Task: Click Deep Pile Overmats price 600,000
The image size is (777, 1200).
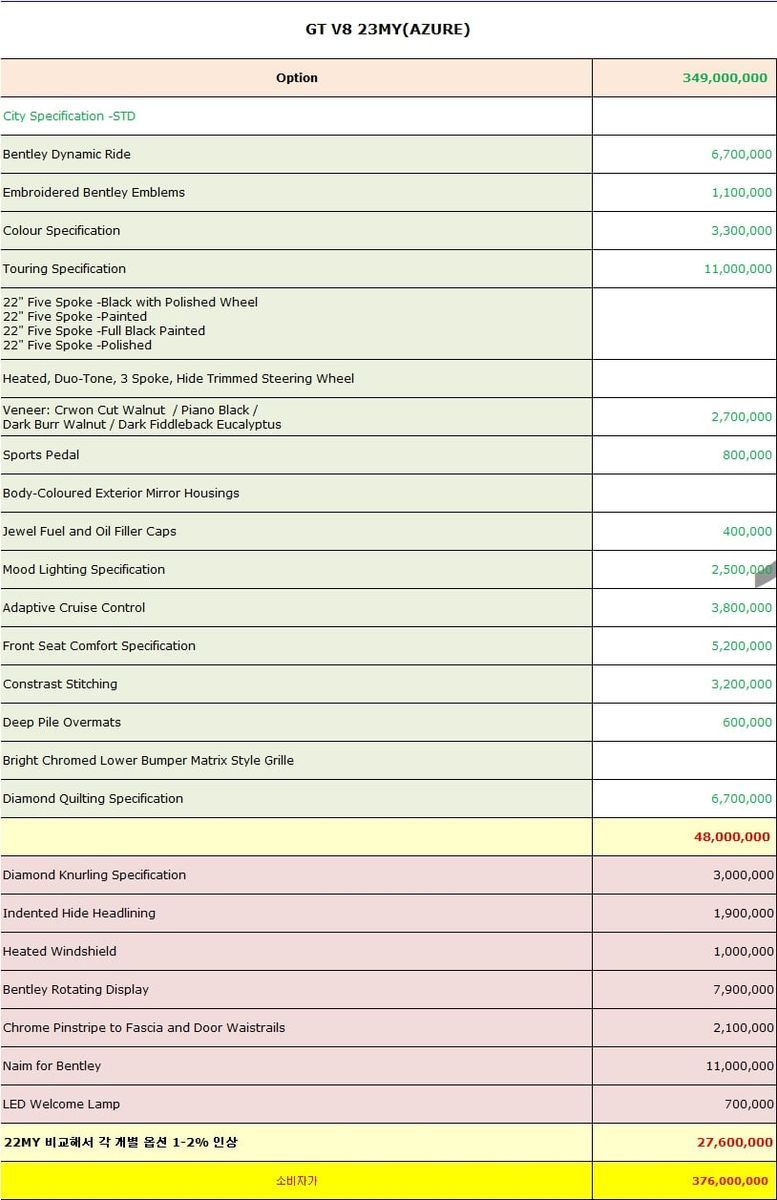Action: (x=747, y=723)
